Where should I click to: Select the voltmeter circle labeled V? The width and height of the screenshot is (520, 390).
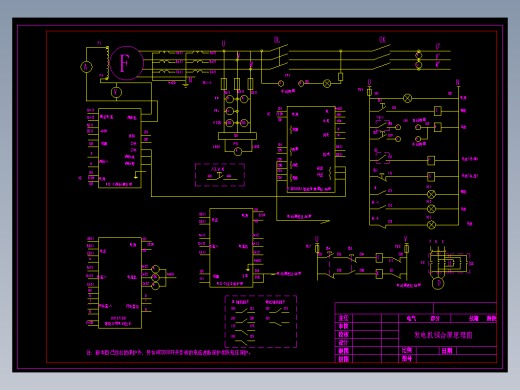[x=116, y=92]
